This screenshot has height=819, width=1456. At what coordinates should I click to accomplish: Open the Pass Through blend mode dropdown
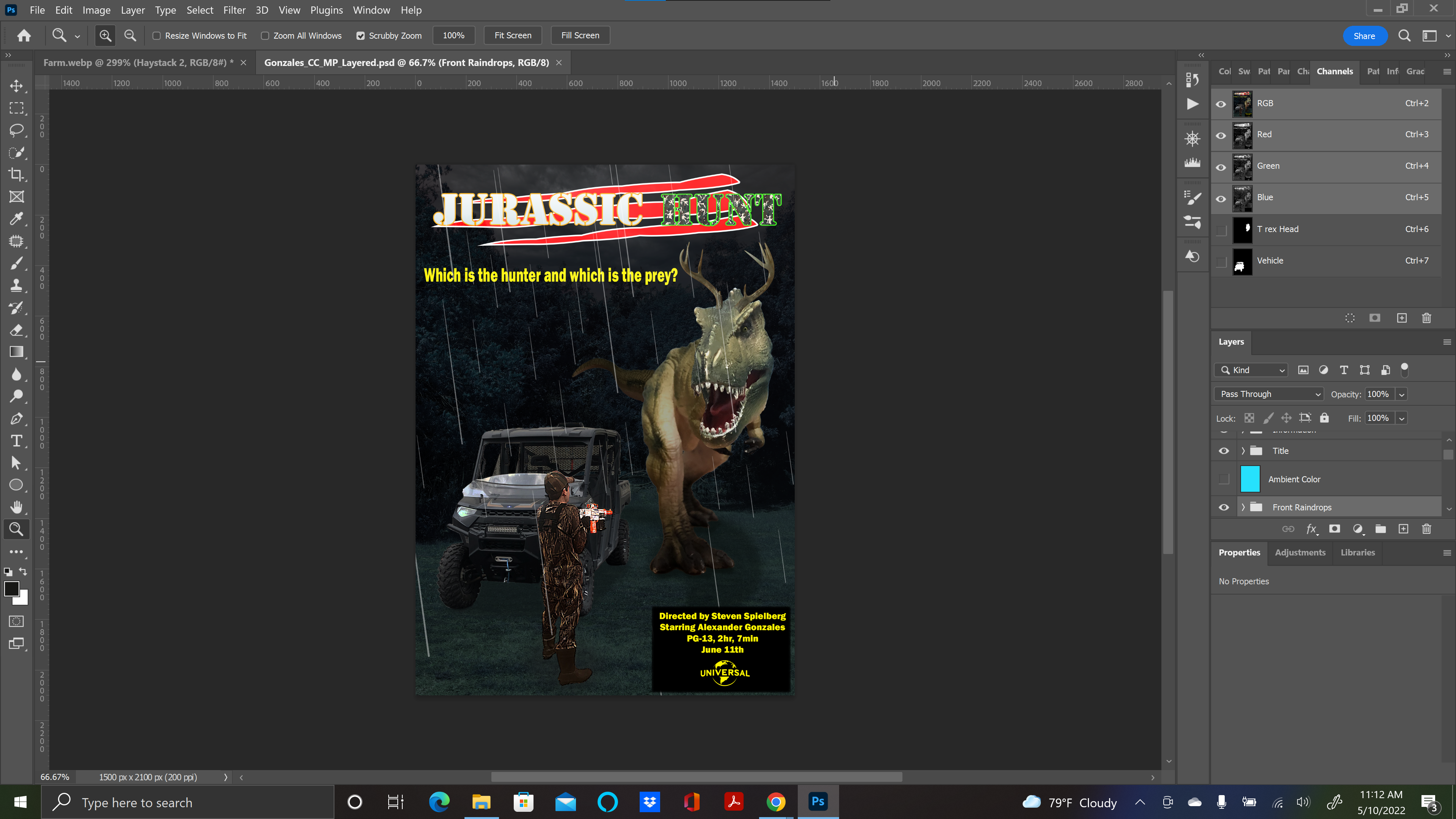(1268, 394)
